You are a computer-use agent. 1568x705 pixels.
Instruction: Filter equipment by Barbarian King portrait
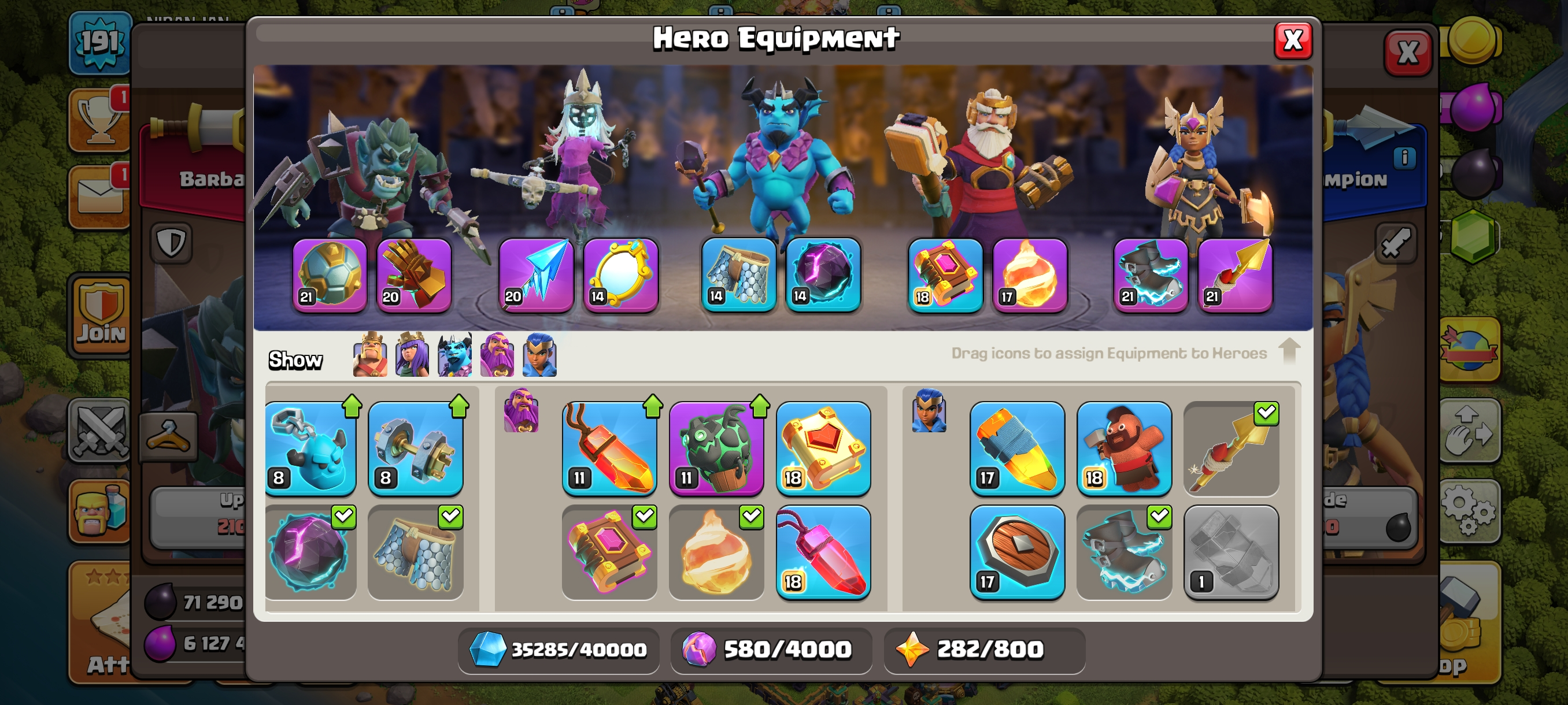[370, 355]
